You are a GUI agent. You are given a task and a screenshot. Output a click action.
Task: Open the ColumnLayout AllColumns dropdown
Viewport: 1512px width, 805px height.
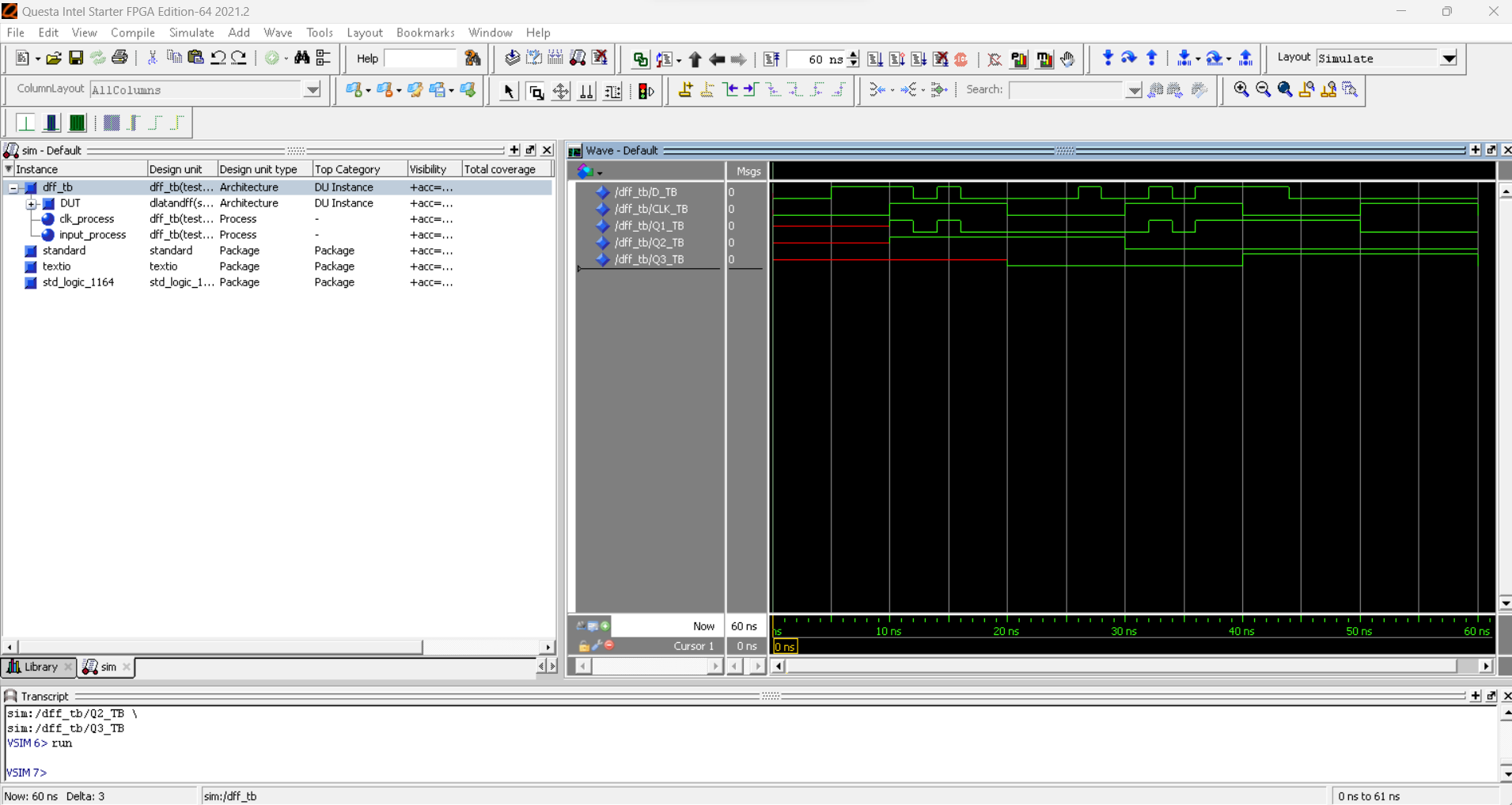tap(312, 89)
